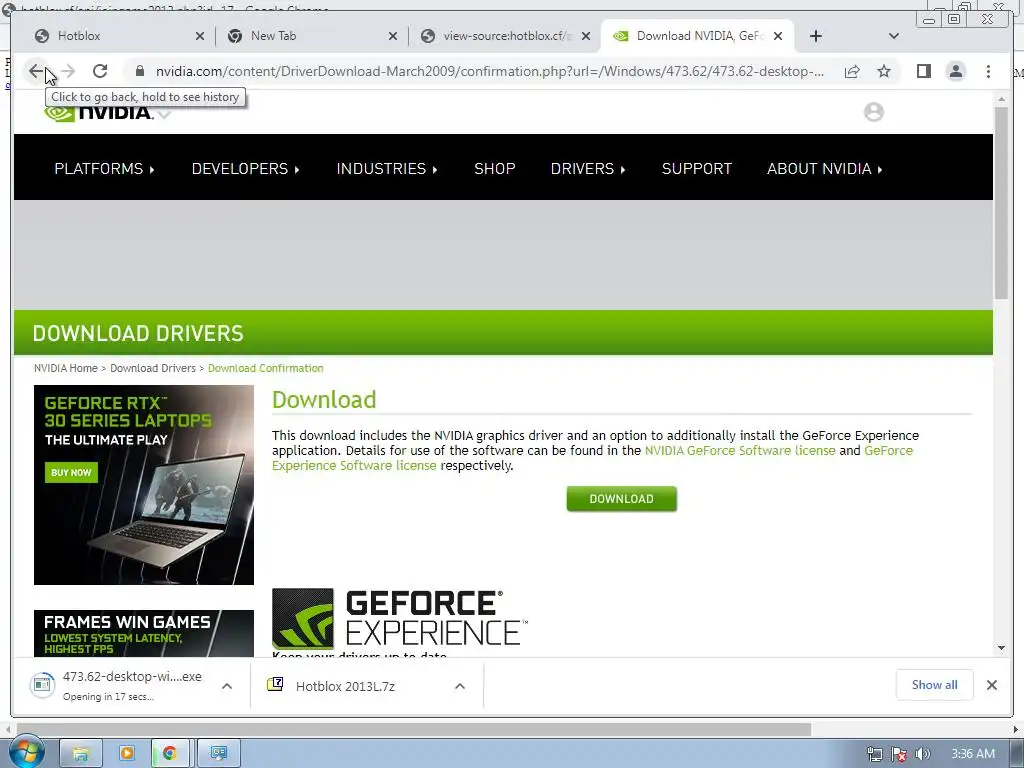Open the network tray icon
Screen dimensions: 1024x768
875,754
